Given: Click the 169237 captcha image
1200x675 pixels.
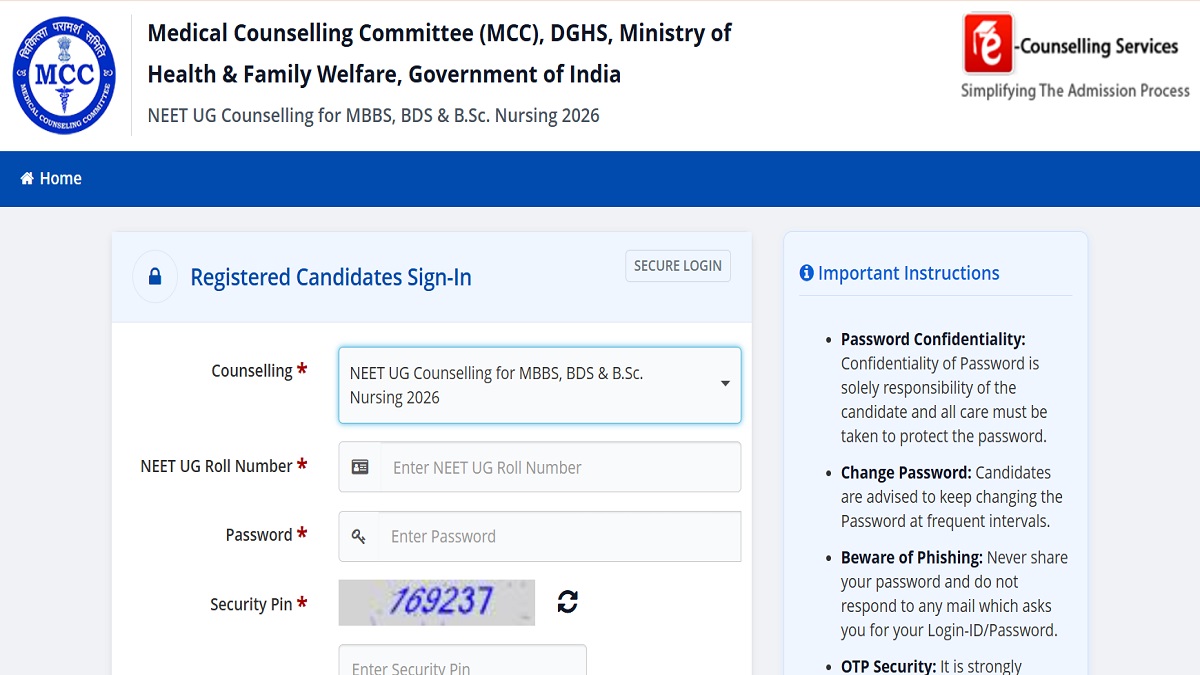Looking at the screenshot, I should pos(437,602).
